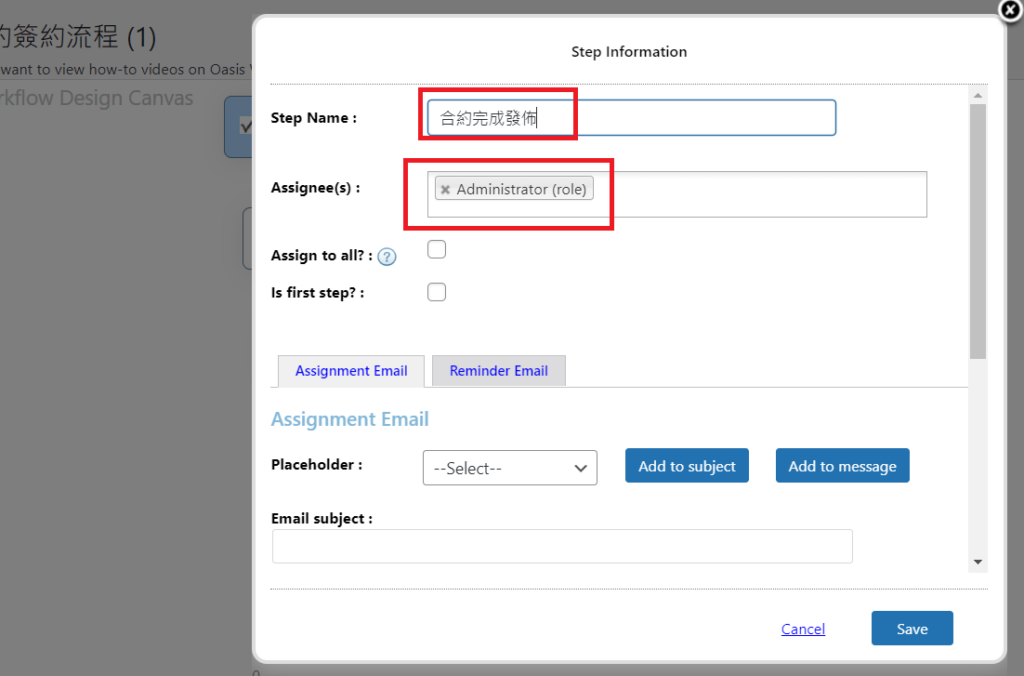
Task: Check the Is first step checkbox
Action: tap(437, 292)
